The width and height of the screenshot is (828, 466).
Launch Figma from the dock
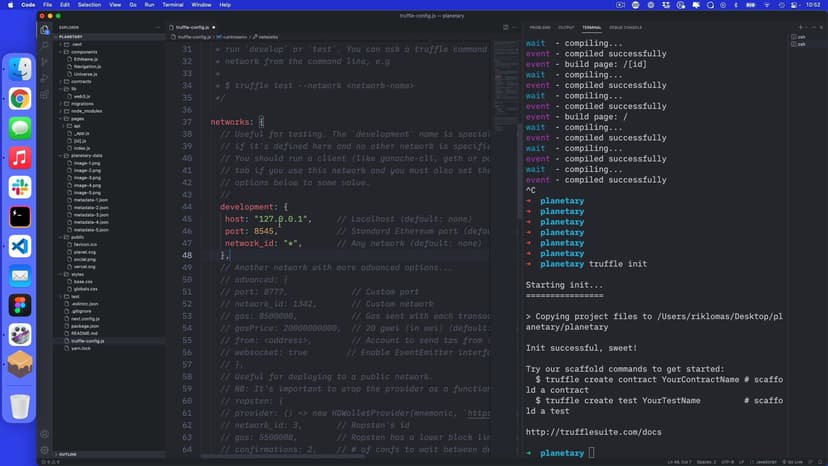pos(20,305)
